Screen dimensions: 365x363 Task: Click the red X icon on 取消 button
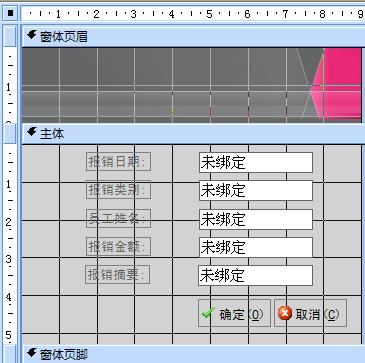click(285, 313)
